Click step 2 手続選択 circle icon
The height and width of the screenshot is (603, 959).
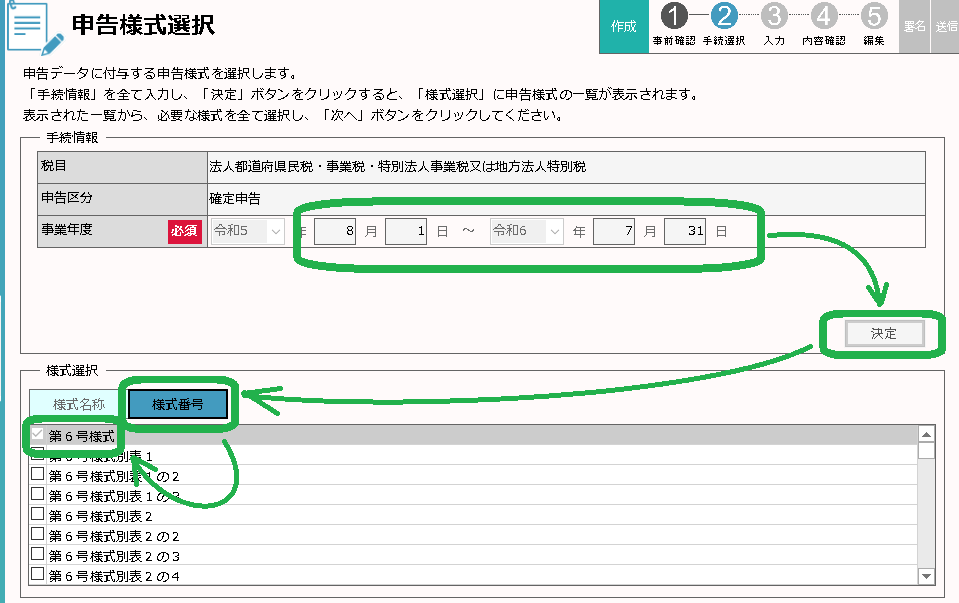click(726, 17)
